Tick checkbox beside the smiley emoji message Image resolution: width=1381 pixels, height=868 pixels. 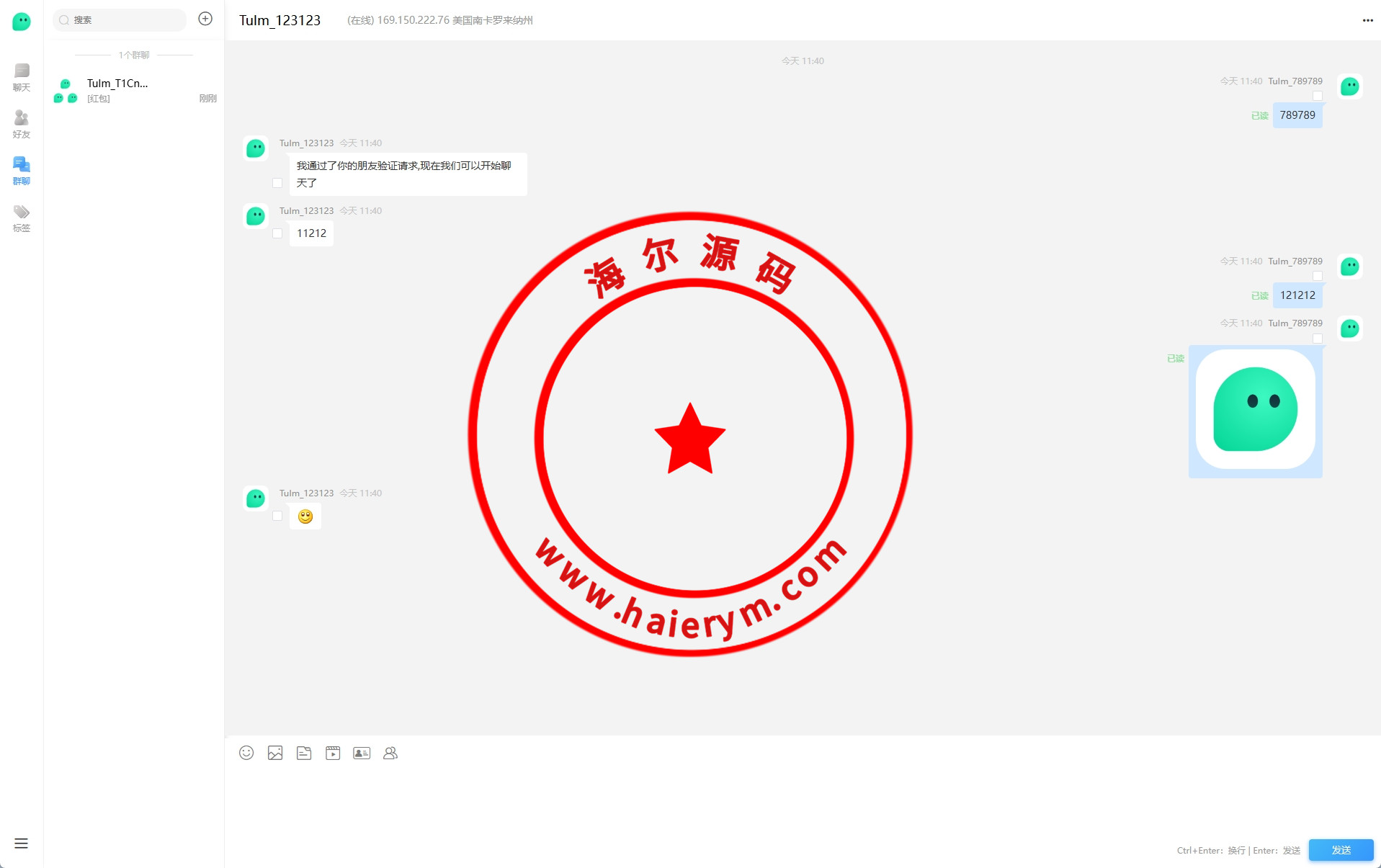click(277, 516)
